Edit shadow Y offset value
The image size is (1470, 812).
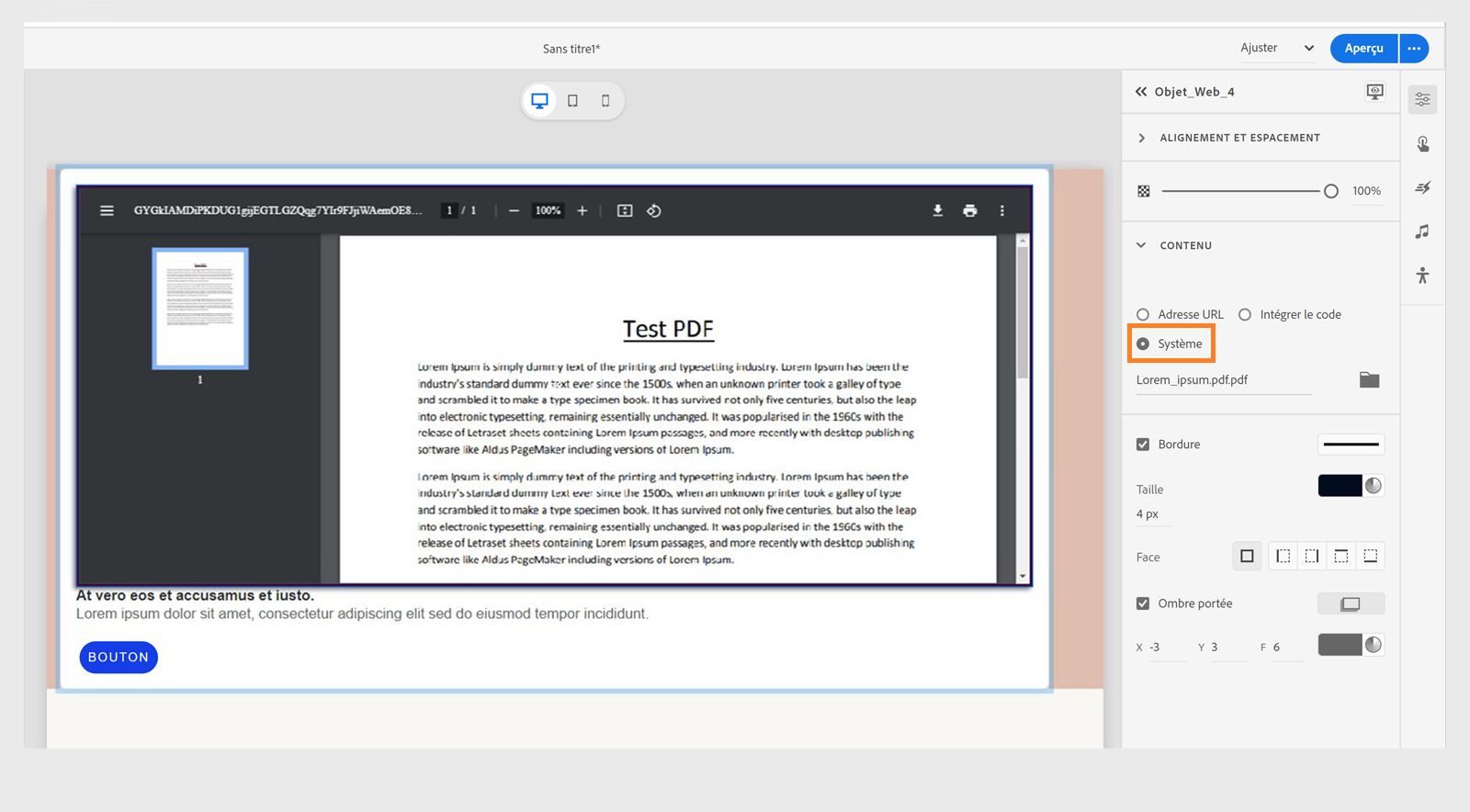pos(1228,648)
